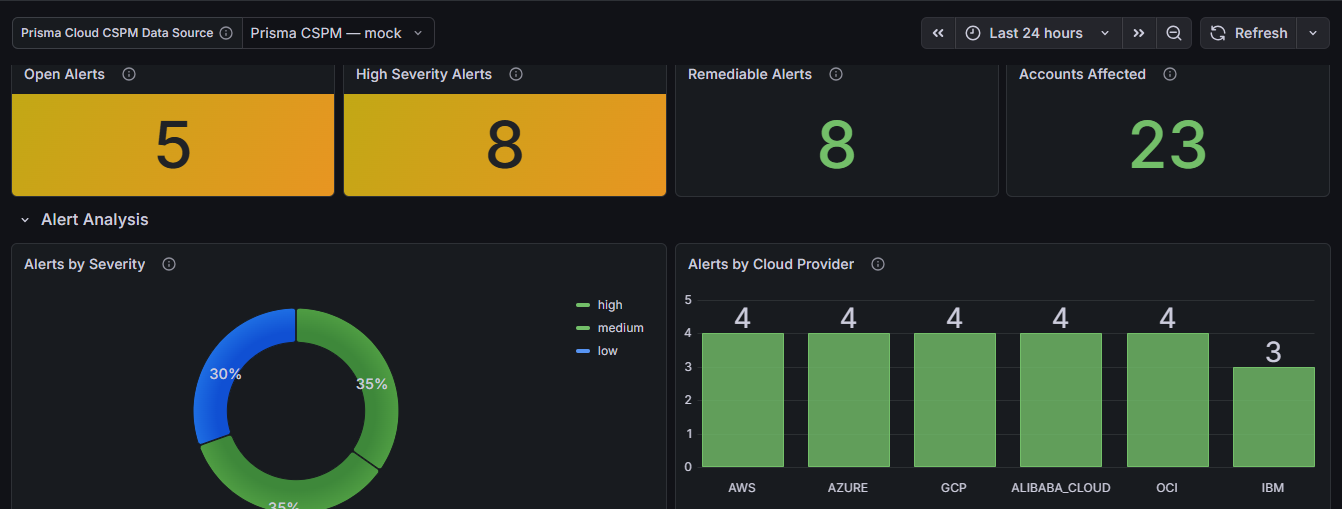Click the AWS bar in chart

tap(742, 400)
